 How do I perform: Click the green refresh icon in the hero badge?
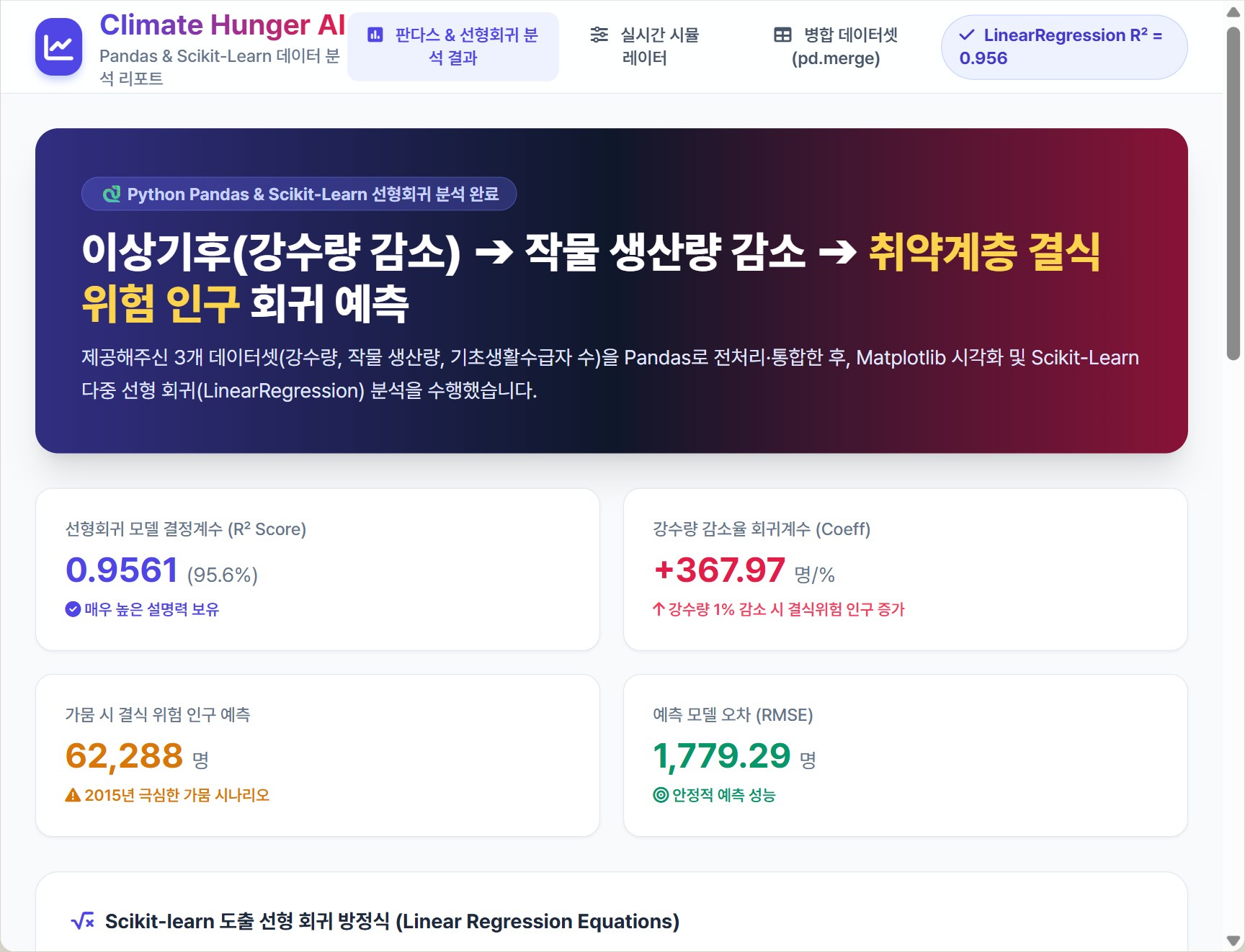point(112,194)
